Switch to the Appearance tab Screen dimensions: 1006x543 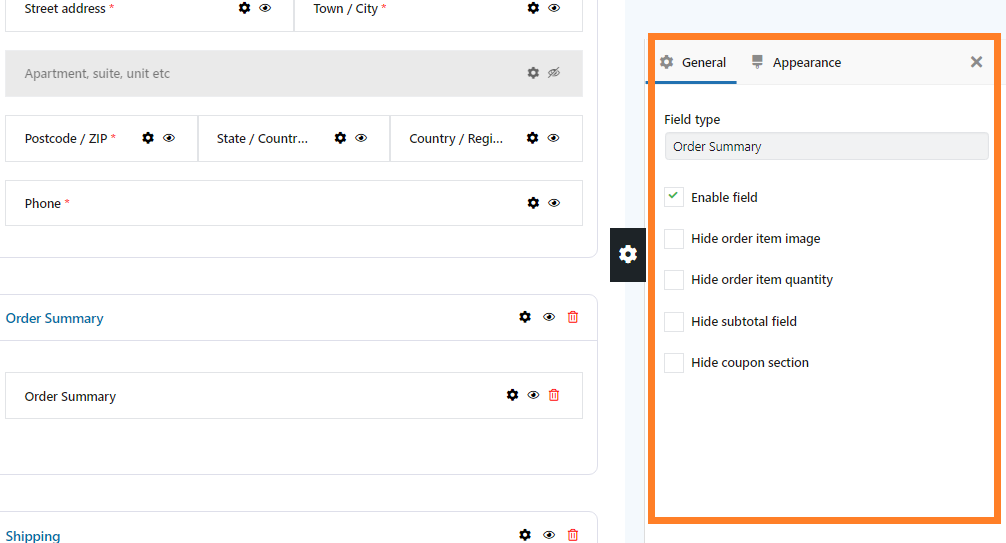coord(796,62)
